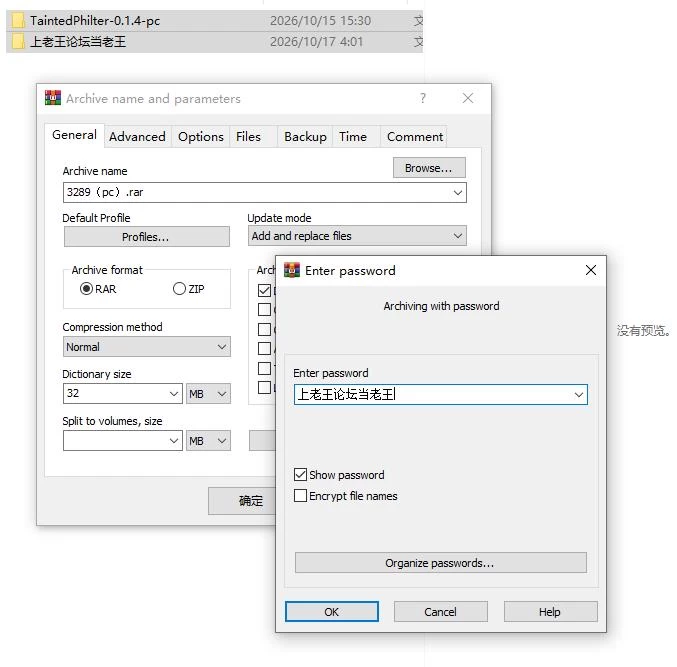Change the Dictionary size MB unit dropdown
677x667 pixels.
(208, 393)
